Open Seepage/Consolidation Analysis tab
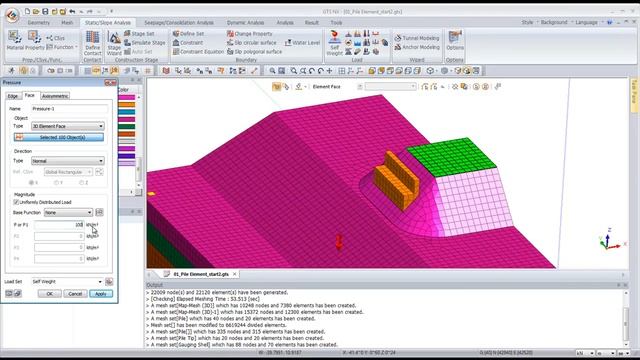 [179, 22]
